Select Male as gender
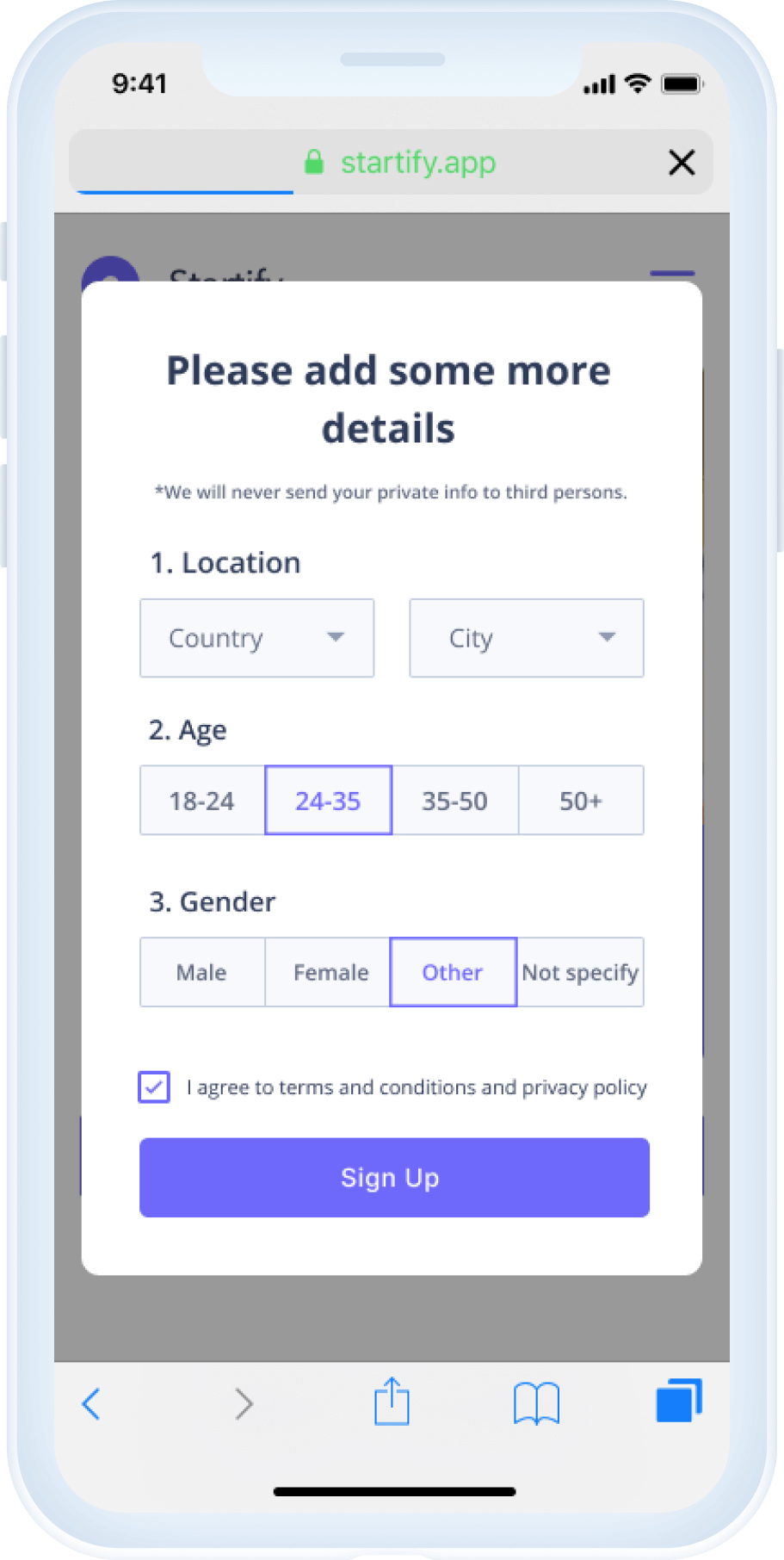The image size is (784, 1560). coord(202,972)
